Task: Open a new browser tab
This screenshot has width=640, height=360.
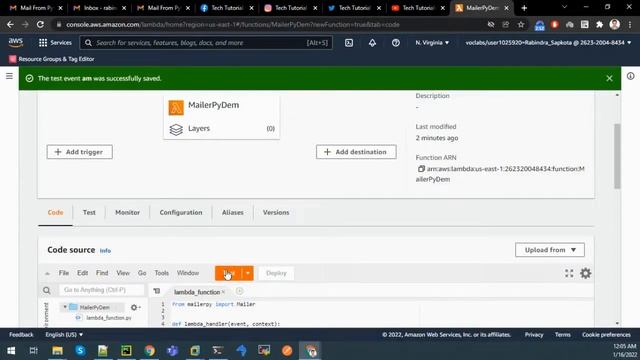Action: (524, 8)
